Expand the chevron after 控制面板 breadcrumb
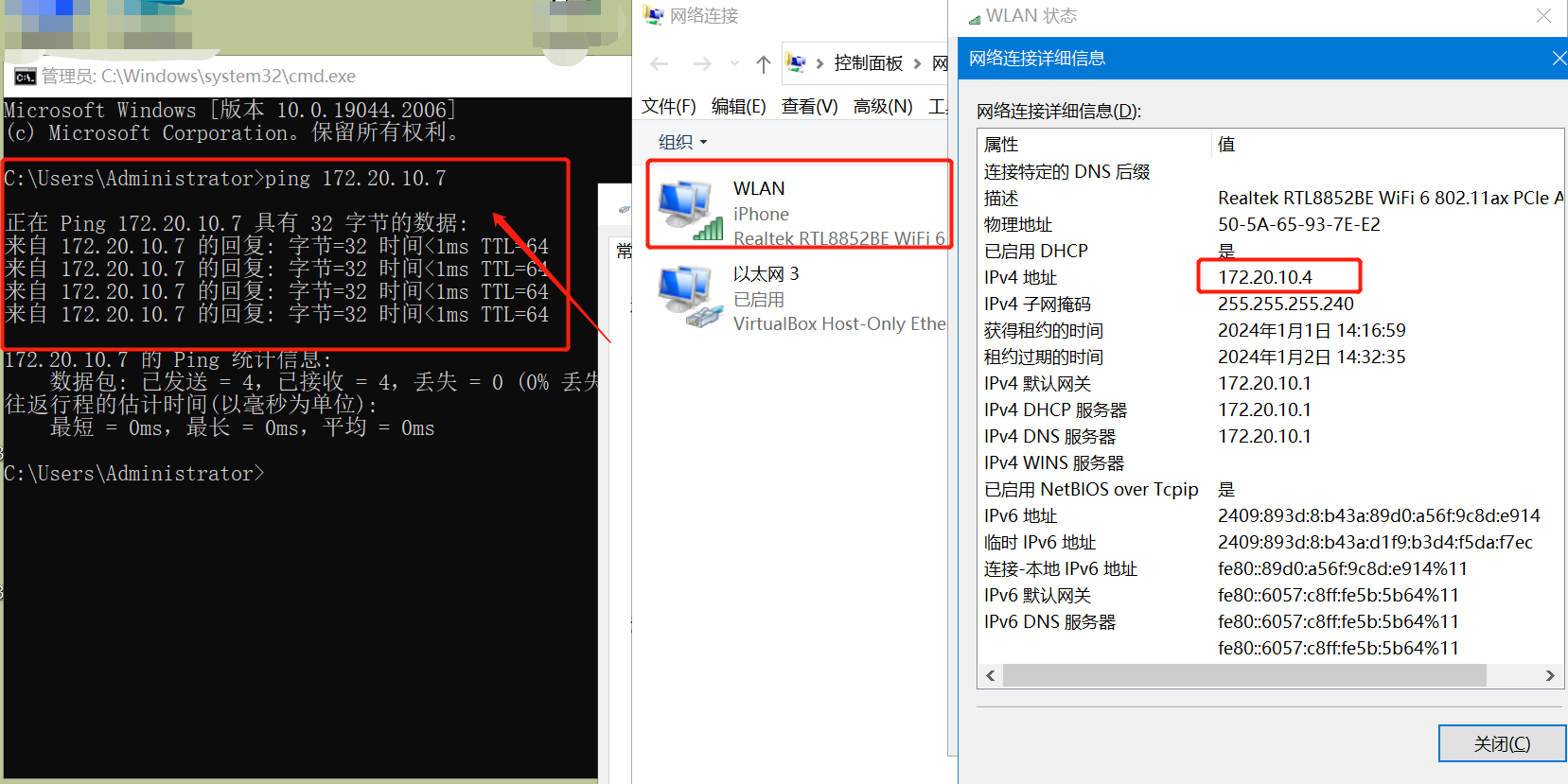 917,63
